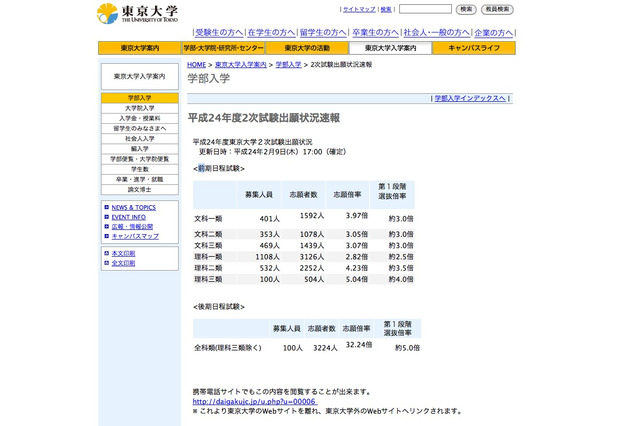The height and width of the screenshot is (426, 640).
Task: Click the 1592人 applicants cell
Action: (312, 215)
